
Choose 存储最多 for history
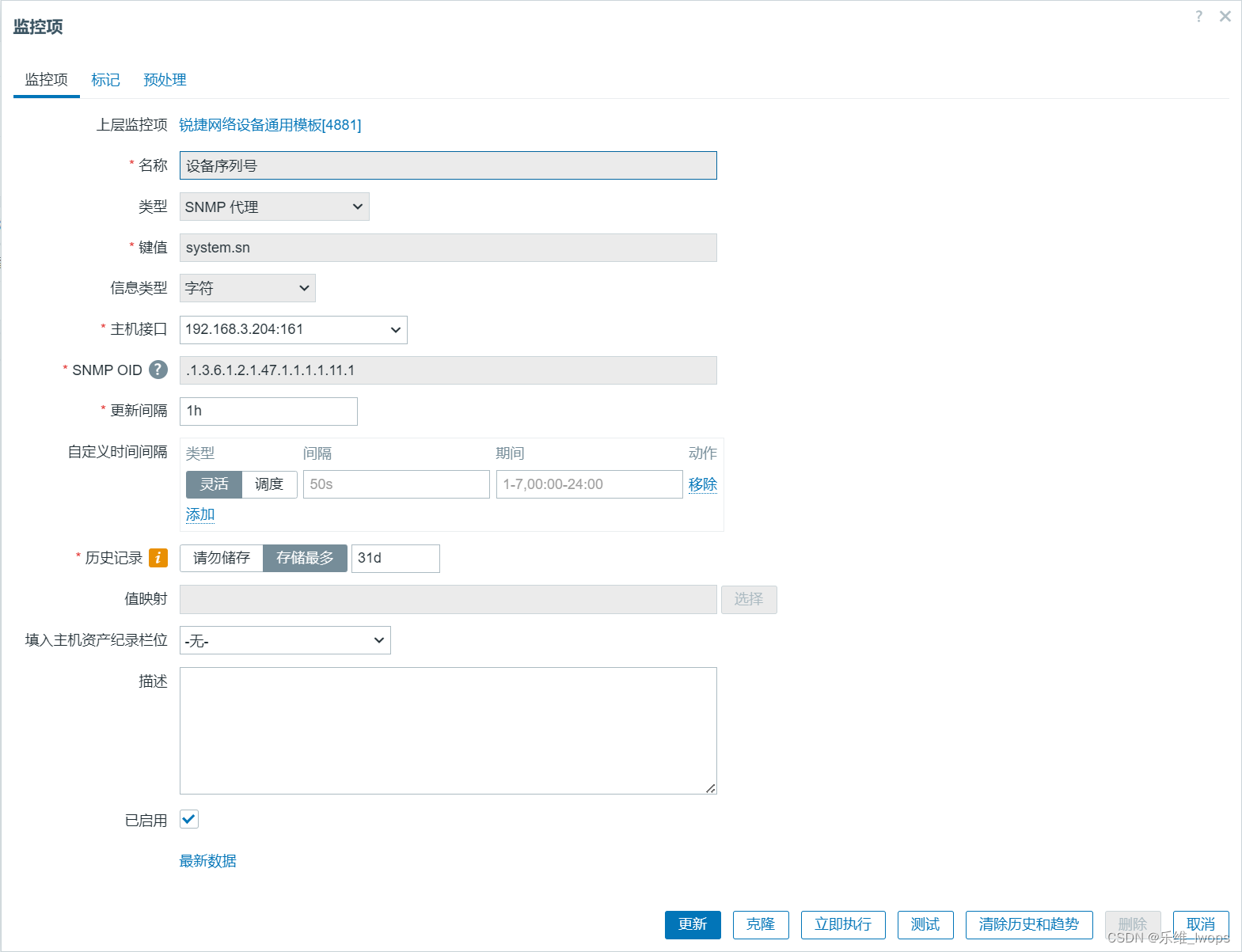click(x=305, y=558)
